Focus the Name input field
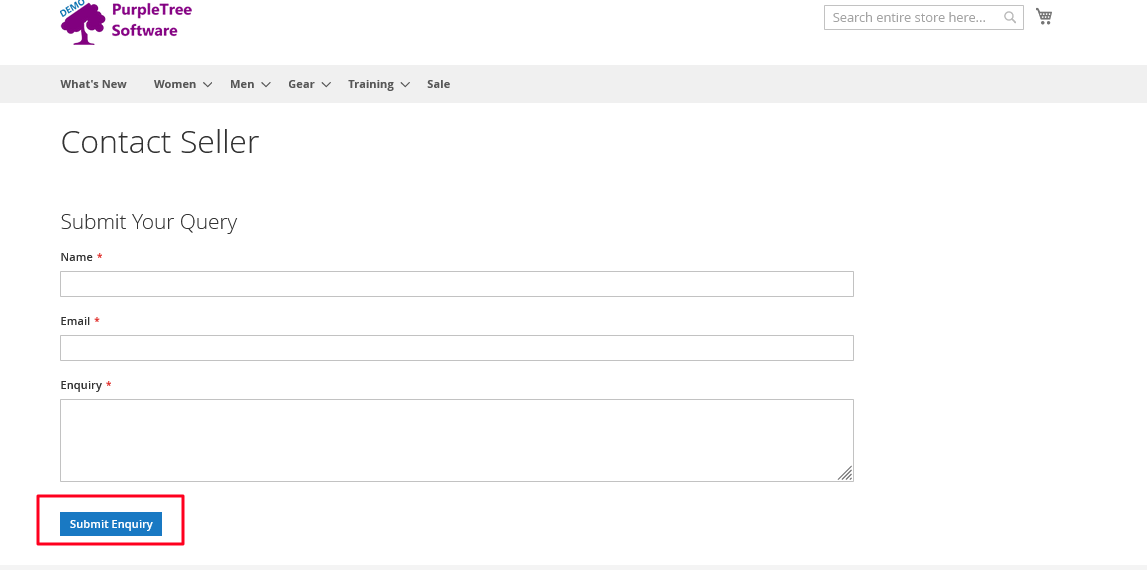Viewport: 1147px width, 570px height. point(456,284)
